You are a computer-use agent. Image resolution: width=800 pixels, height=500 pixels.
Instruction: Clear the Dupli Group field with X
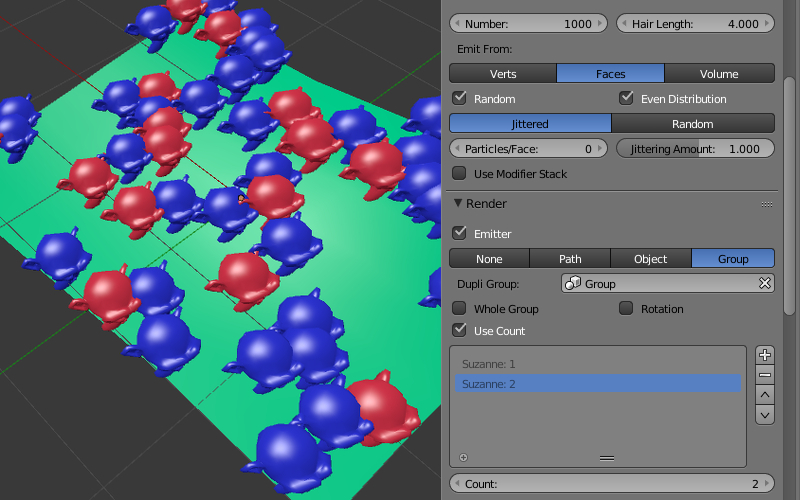765,284
